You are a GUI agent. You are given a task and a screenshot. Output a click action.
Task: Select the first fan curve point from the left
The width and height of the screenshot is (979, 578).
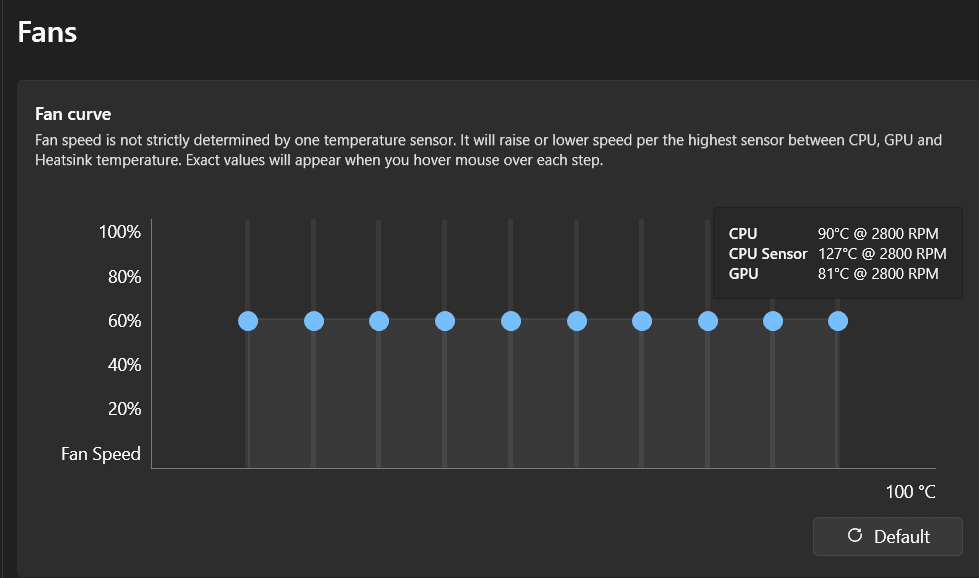(248, 321)
